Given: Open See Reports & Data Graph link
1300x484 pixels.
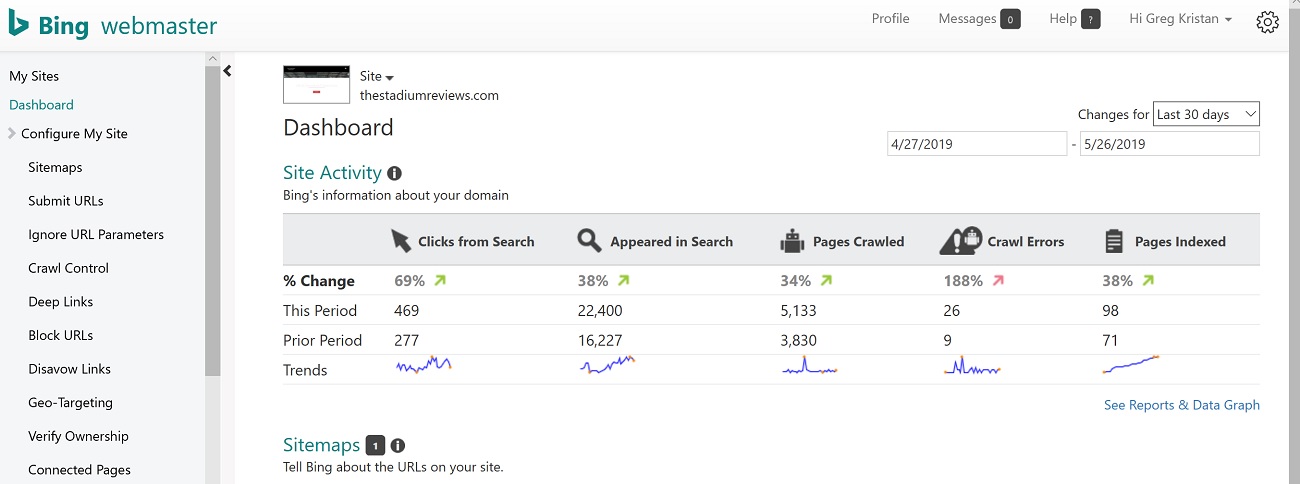Looking at the screenshot, I should (1181, 405).
